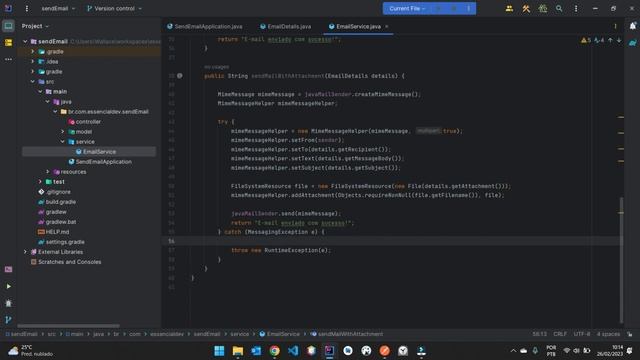The height and width of the screenshot is (360, 640).
Task: Select Scratches and Consoles node
Action: pyautogui.click(x=66, y=262)
